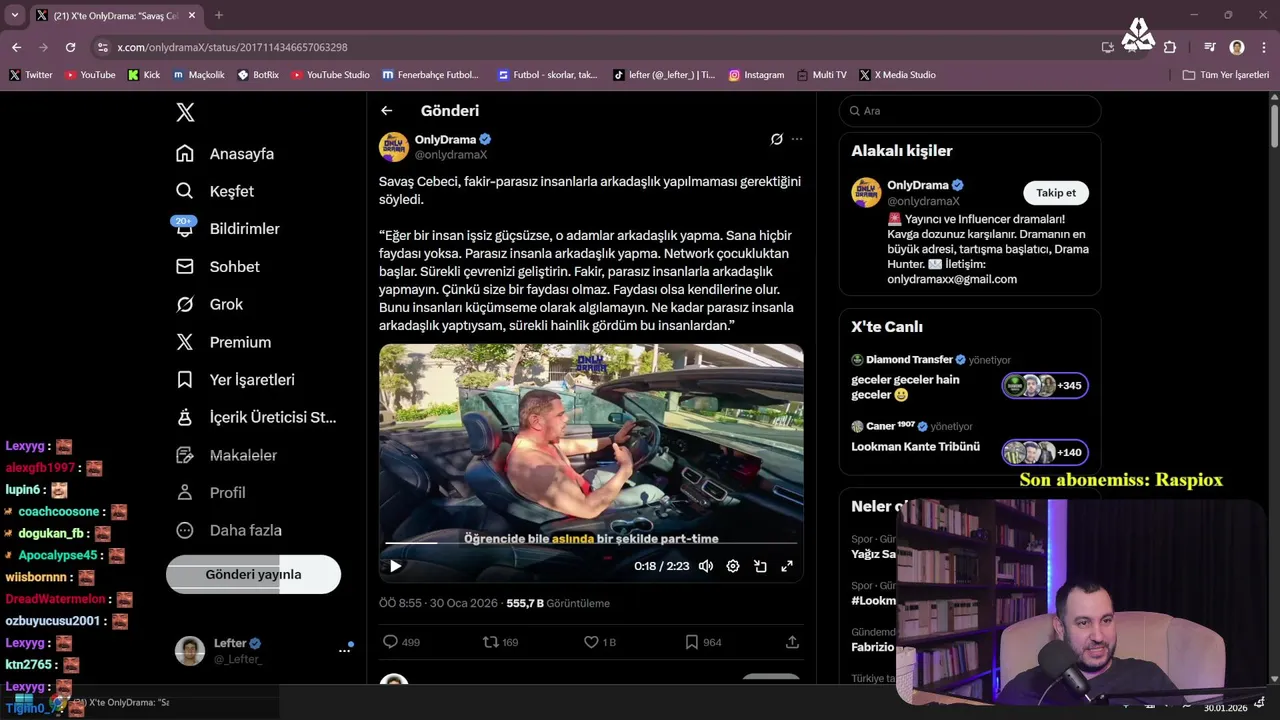The image size is (1280, 720).
Task: Open the OnlyDrama author name on the post
Action: [x=446, y=139]
